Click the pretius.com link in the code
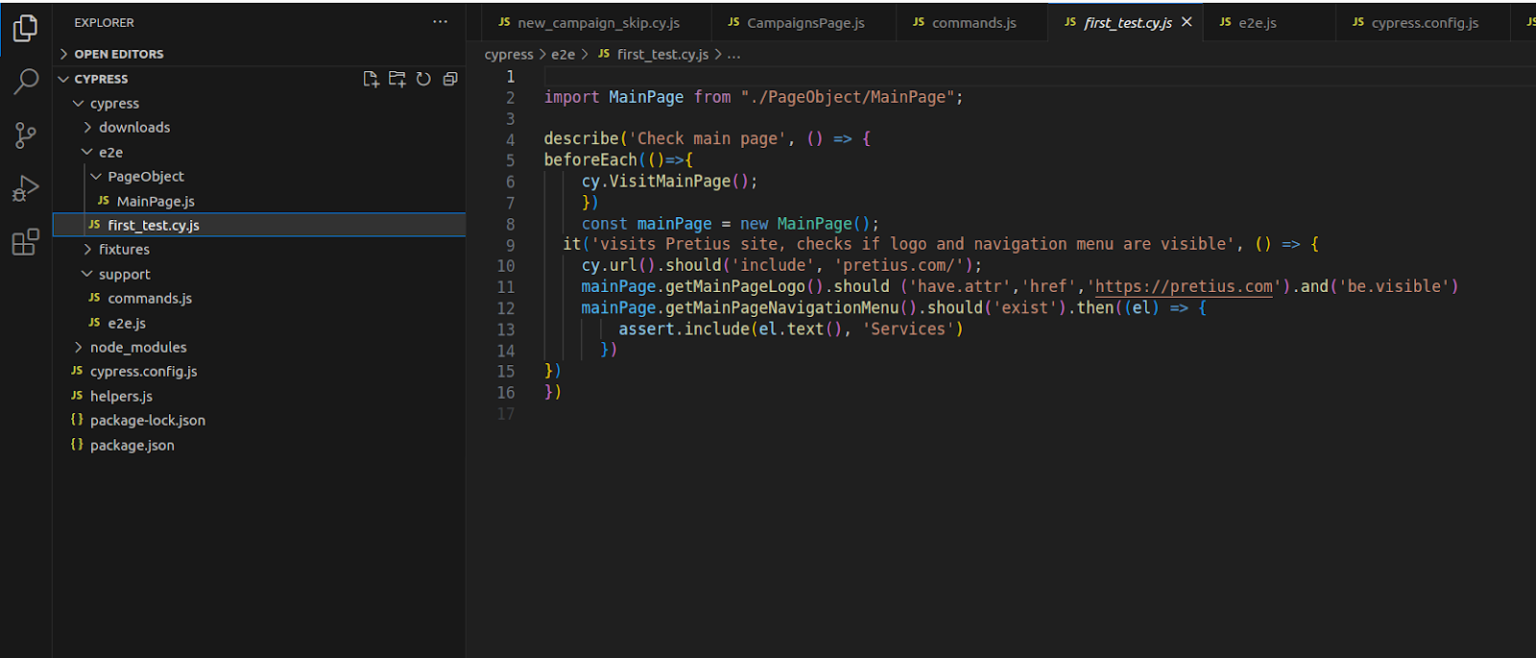Viewport: 1536px width, 658px height. 1183,286
